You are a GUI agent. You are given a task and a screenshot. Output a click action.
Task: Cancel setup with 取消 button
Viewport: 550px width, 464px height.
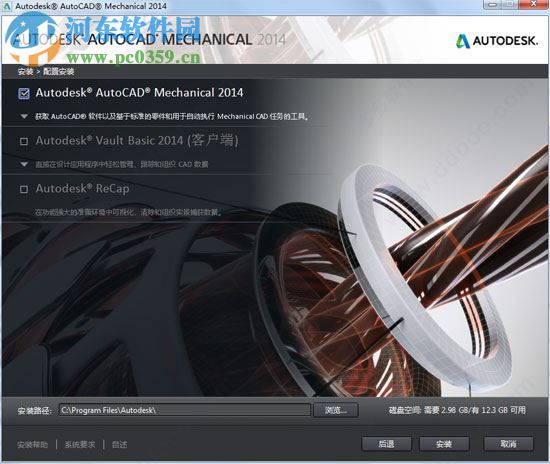pyautogui.click(x=508, y=444)
